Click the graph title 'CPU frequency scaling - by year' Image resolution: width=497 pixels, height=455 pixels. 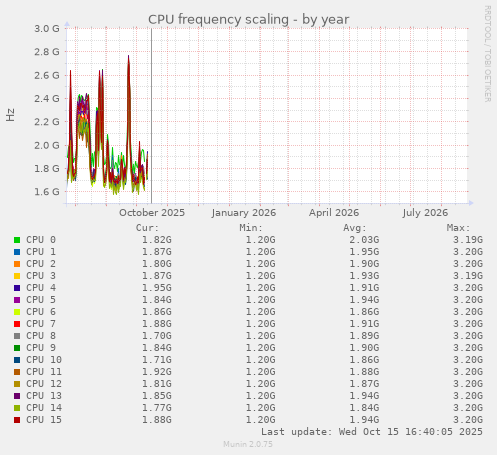(x=248, y=20)
